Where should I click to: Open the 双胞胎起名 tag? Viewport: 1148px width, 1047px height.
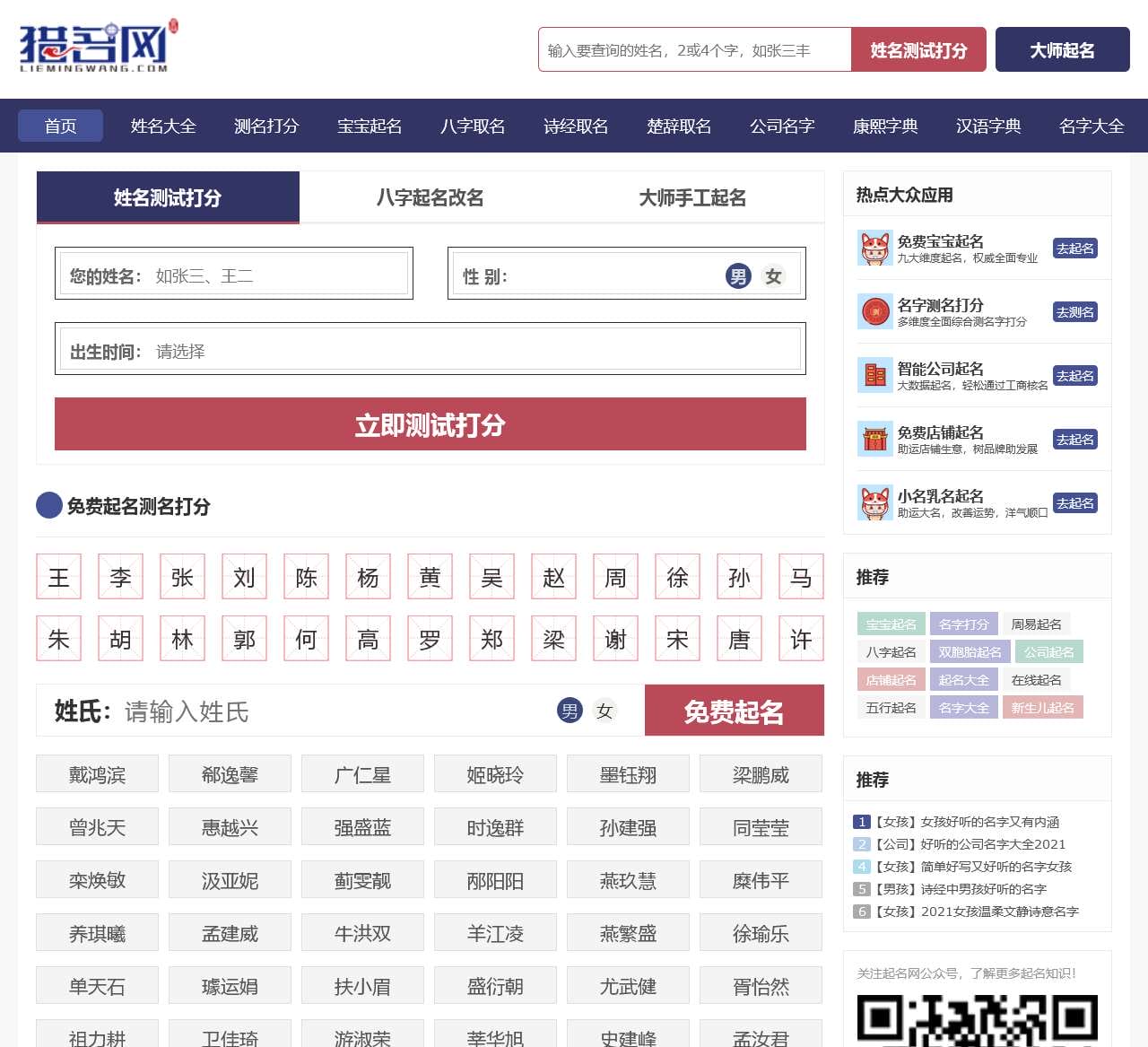coord(970,652)
